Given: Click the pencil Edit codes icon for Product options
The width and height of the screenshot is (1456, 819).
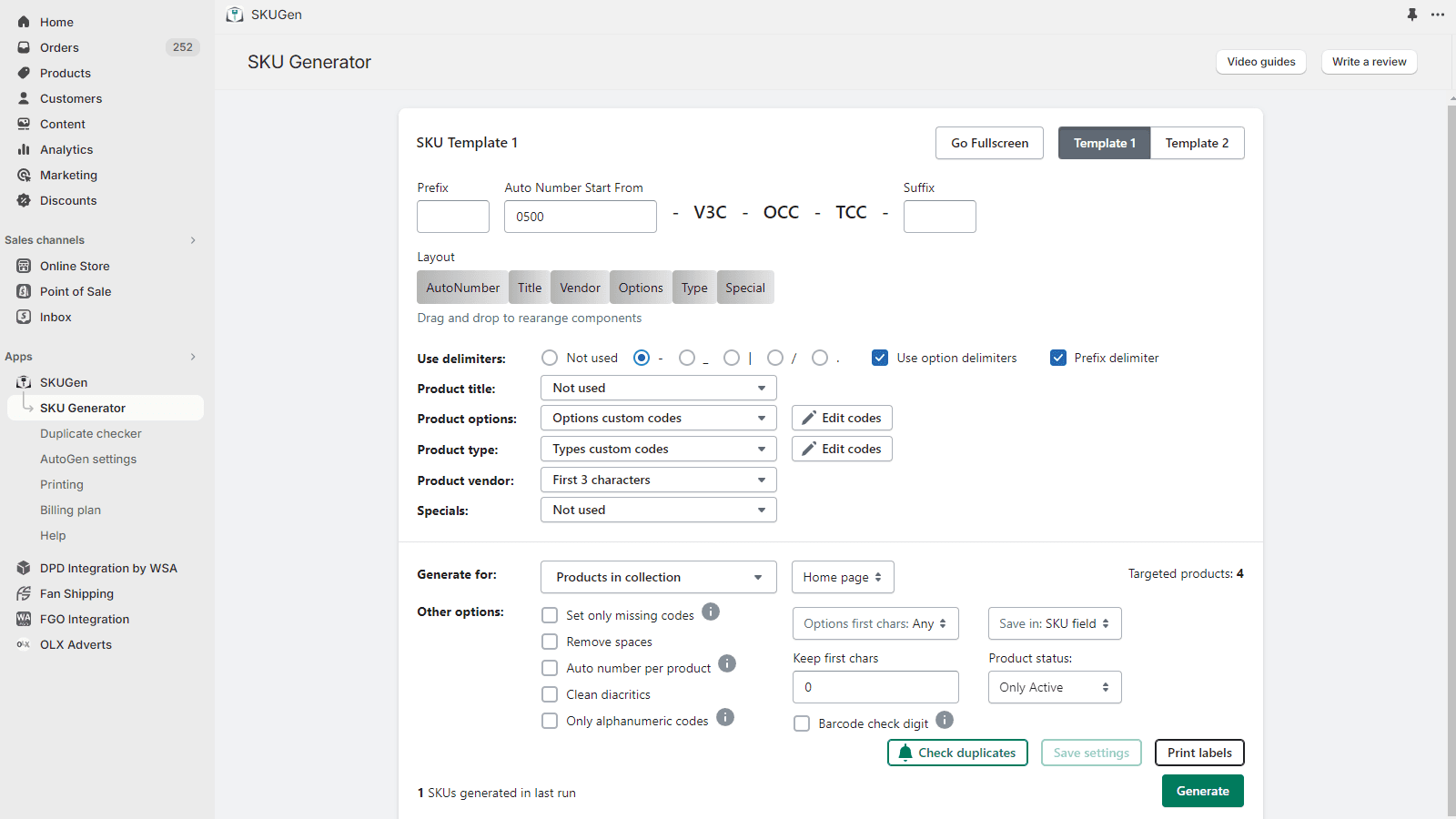Looking at the screenshot, I should click(x=809, y=418).
